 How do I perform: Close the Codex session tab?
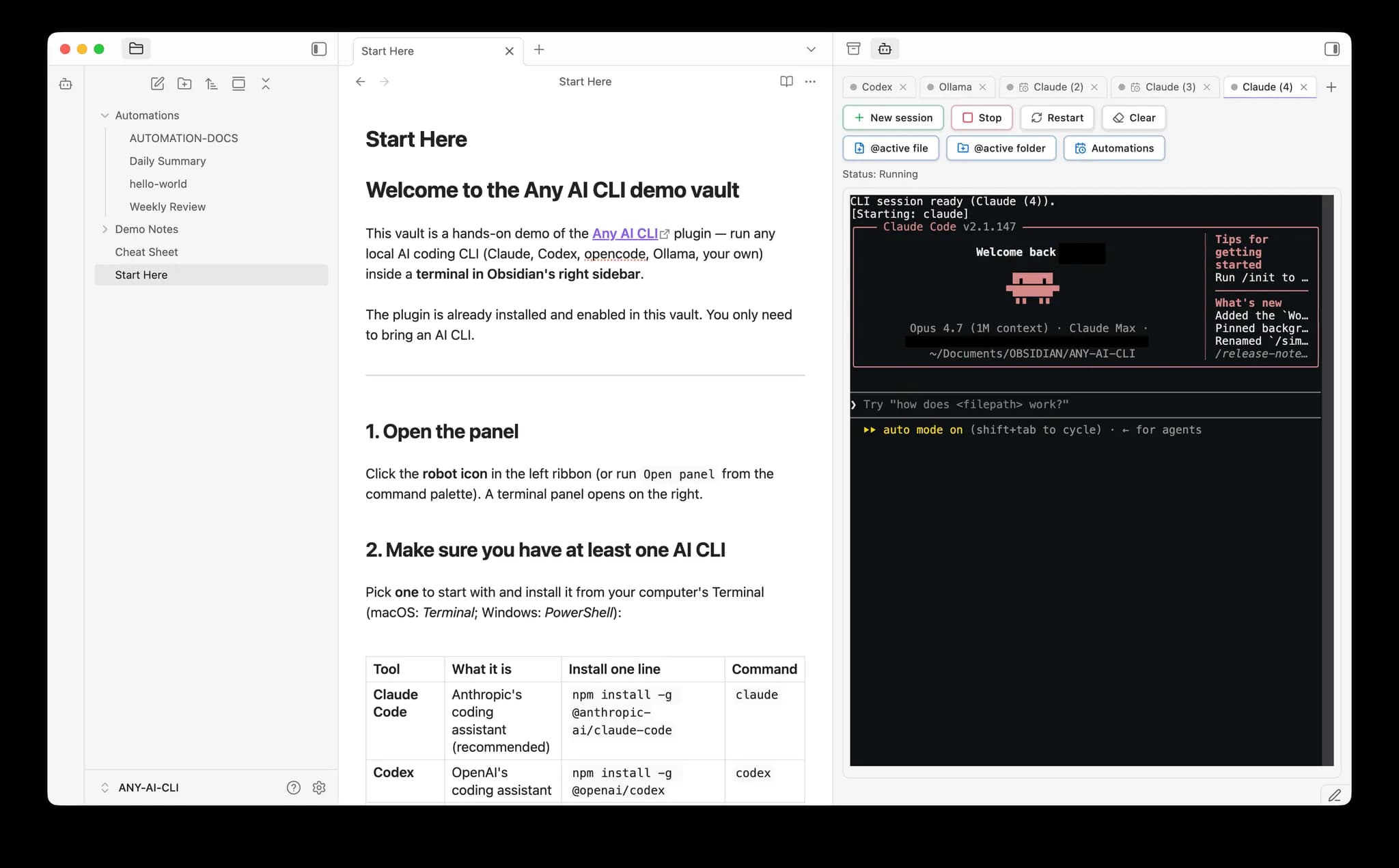pos(903,87)
